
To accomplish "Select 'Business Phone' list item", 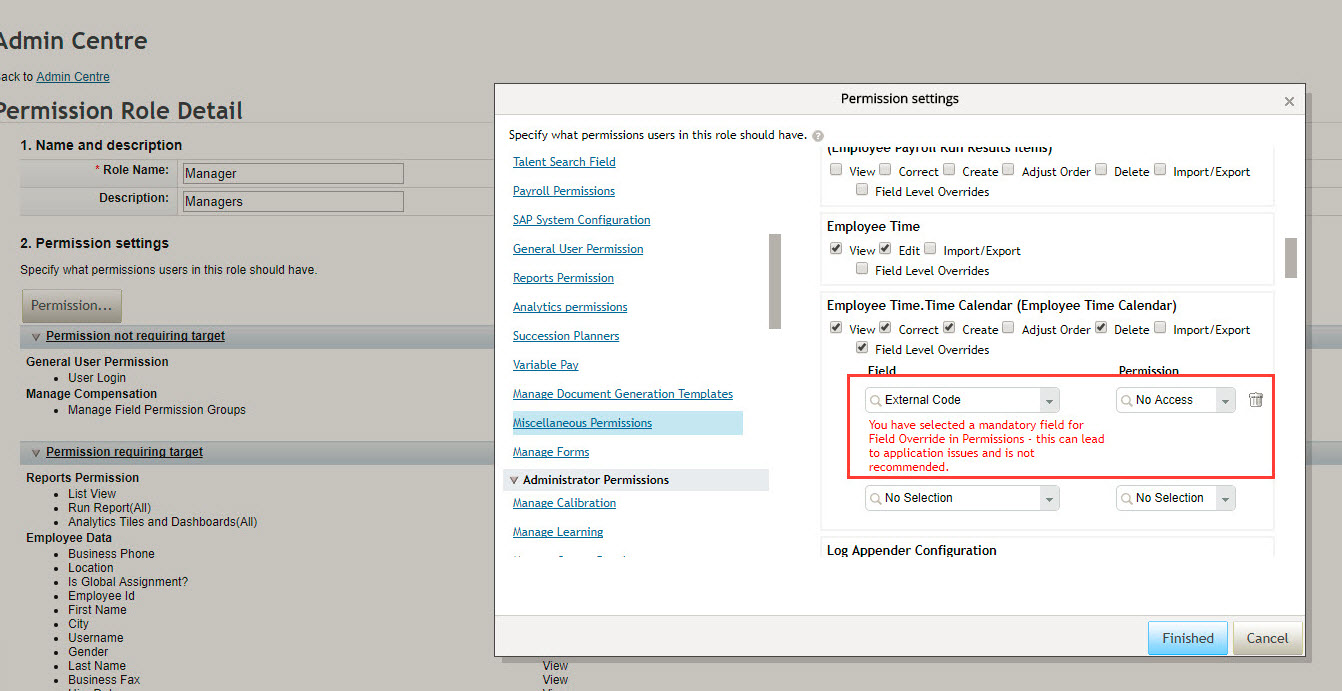I will click(111, 554).
